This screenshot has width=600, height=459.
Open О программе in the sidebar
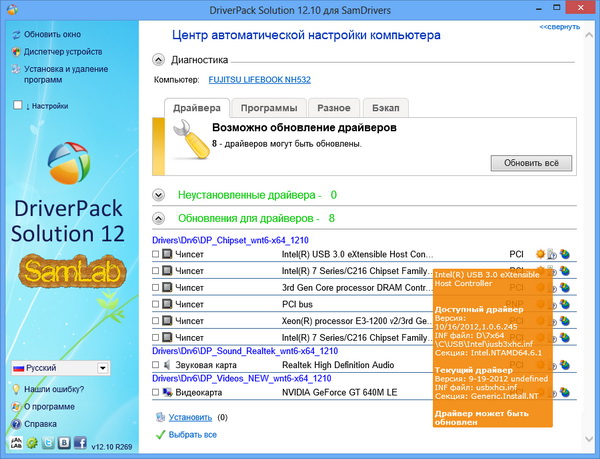click(x=49, y=406)
